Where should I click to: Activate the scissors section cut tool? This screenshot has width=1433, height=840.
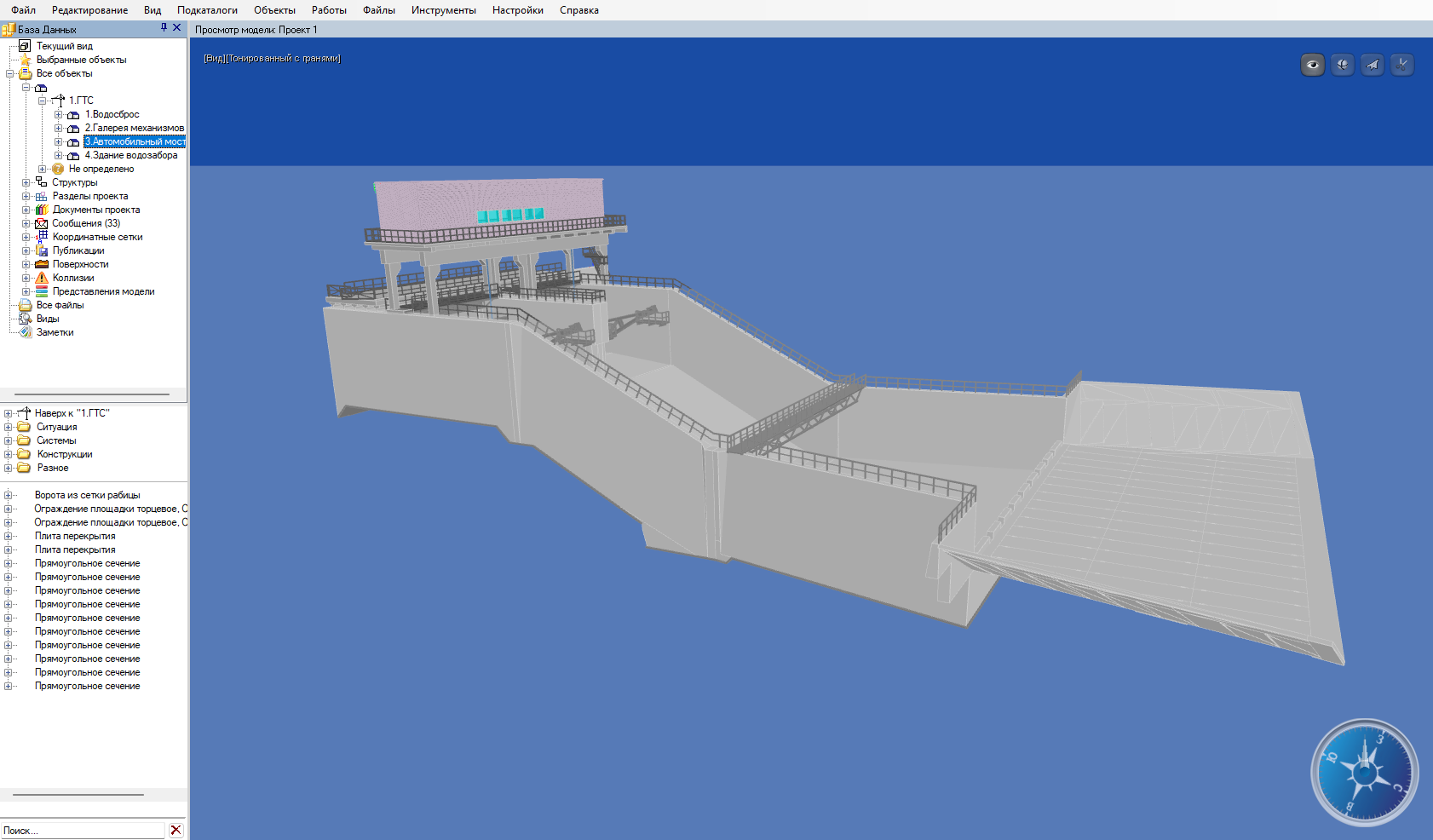[x=1401, y=65]
